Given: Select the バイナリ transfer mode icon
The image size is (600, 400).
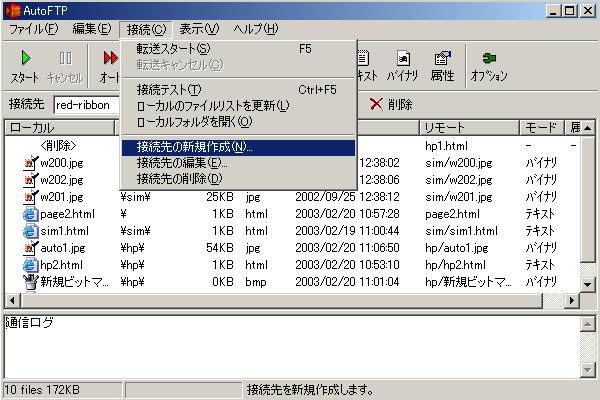Looking at the screenshot, I should point(402,59).
